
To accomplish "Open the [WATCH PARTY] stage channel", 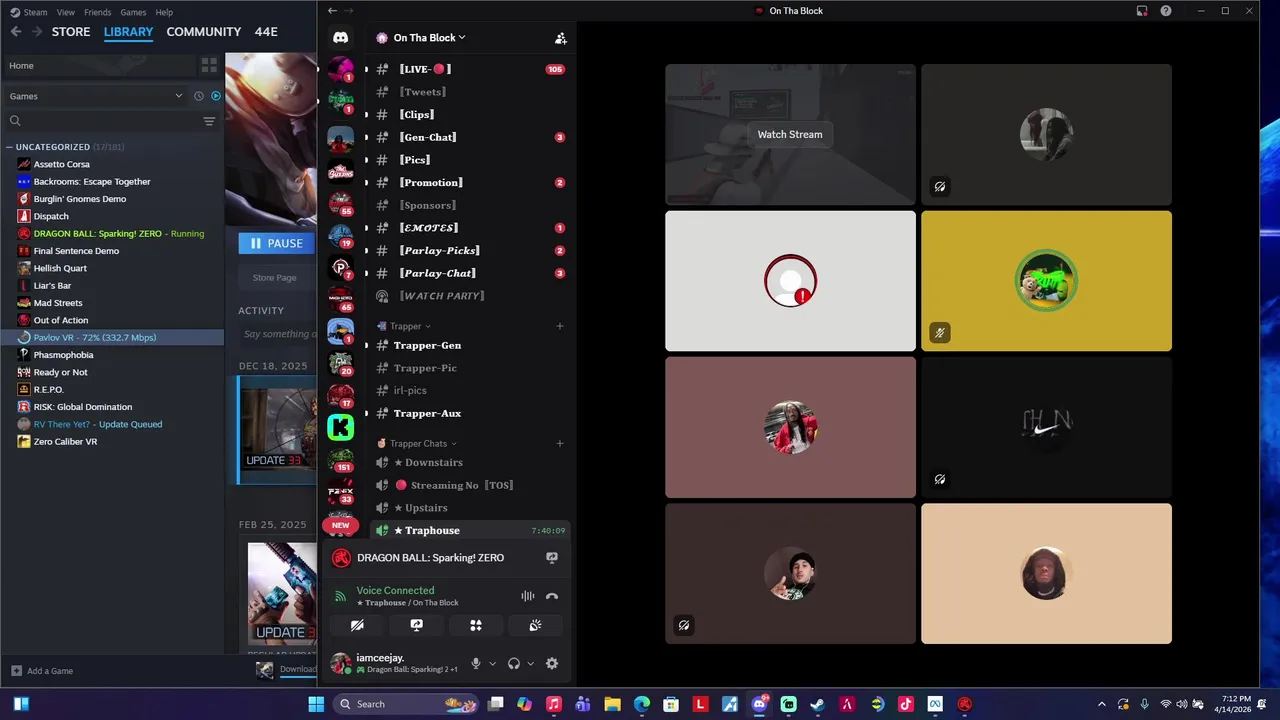I will pos(468,296).
